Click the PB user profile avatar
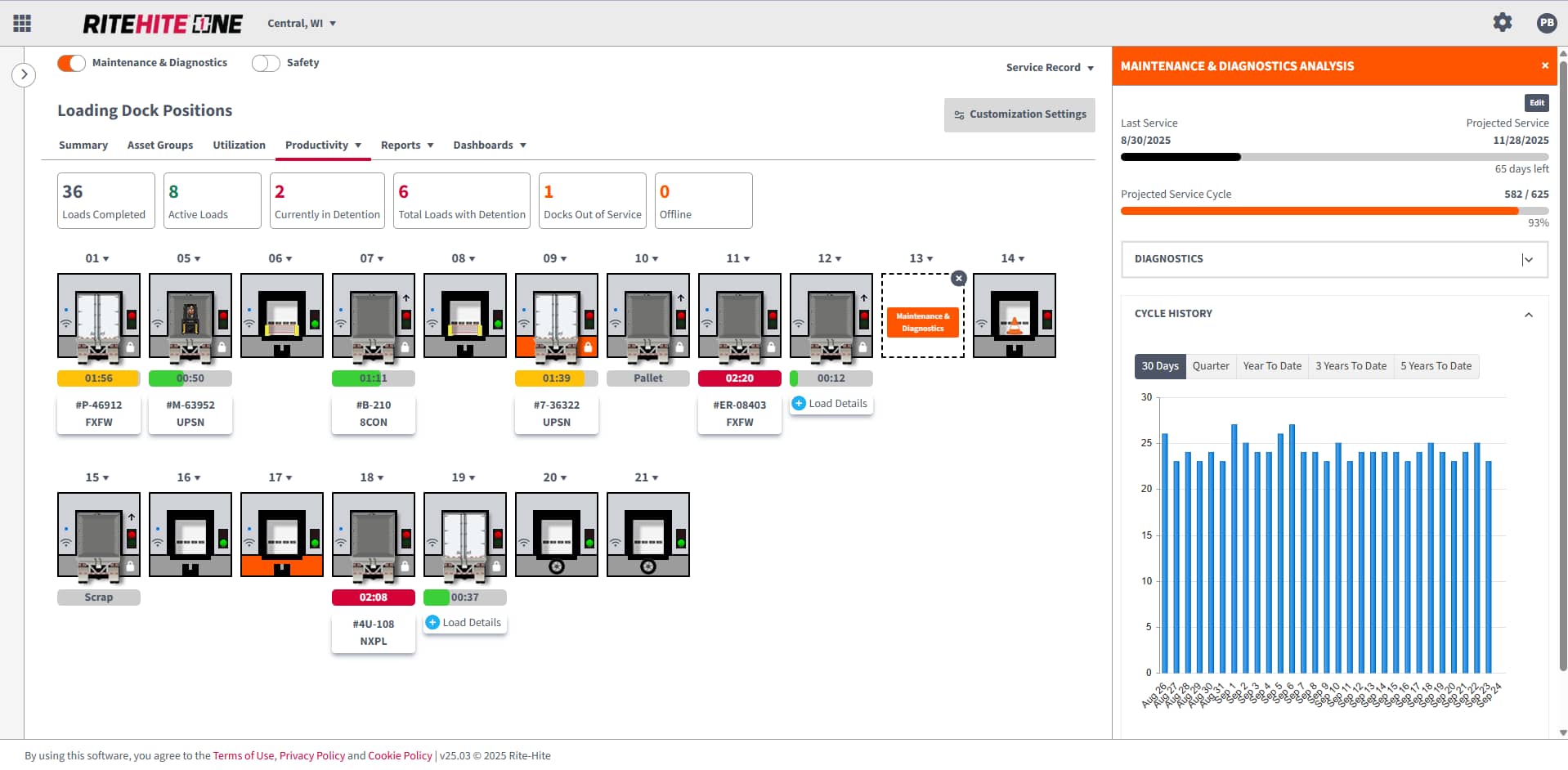 (1546, 23)
